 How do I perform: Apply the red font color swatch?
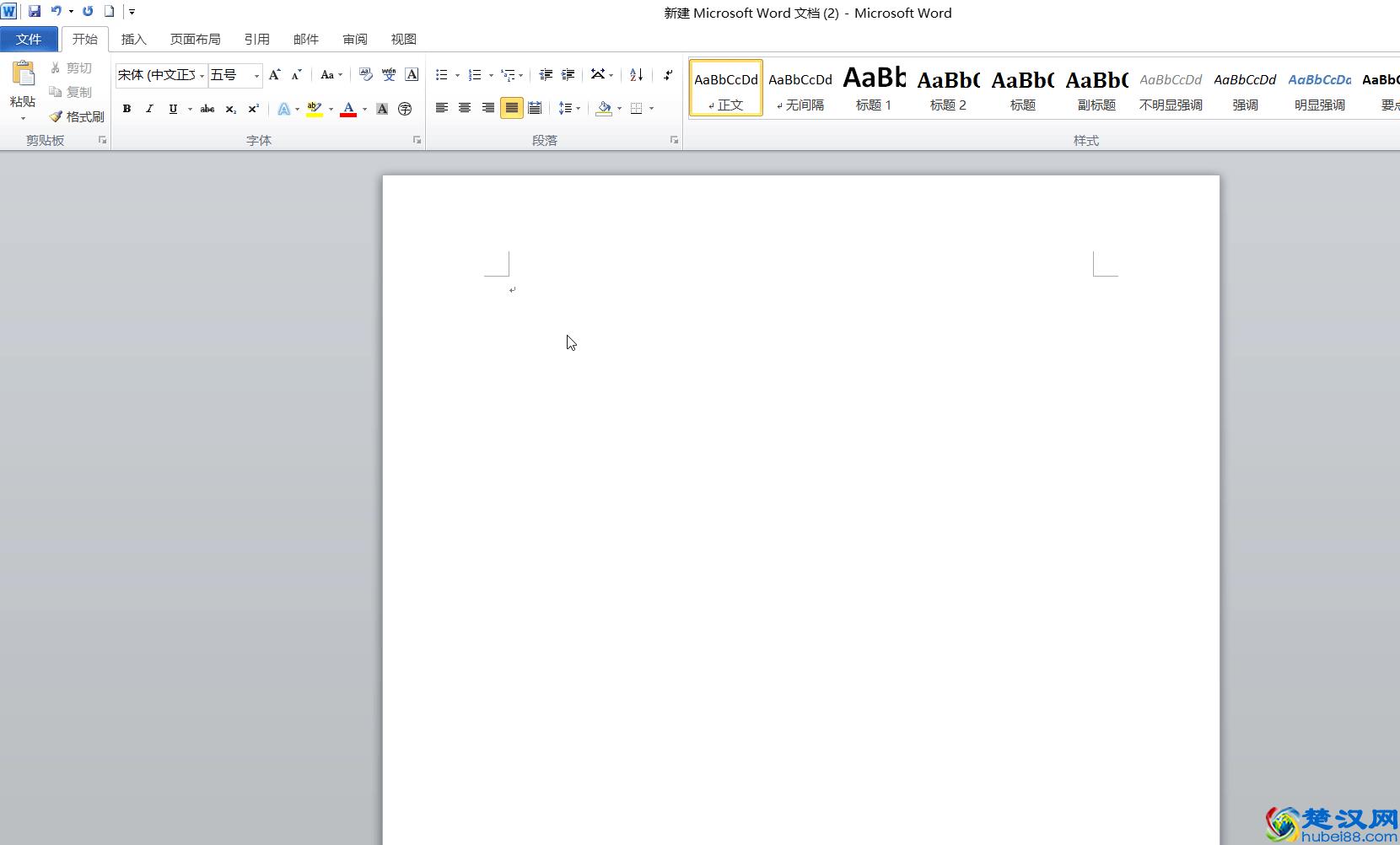[348, 109]
